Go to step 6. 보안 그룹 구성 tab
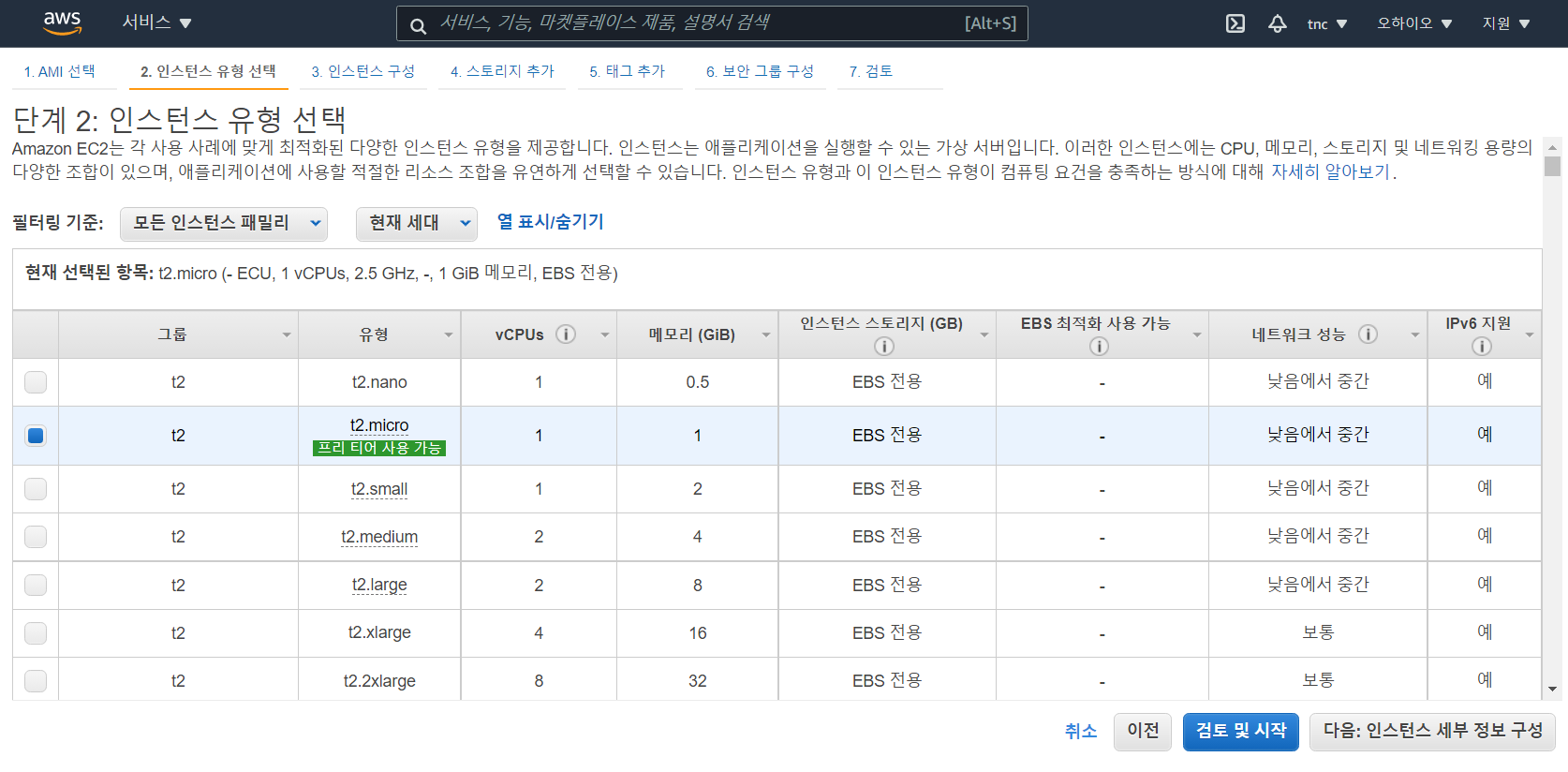This screenshot has width=1568, height=772. 760,71
